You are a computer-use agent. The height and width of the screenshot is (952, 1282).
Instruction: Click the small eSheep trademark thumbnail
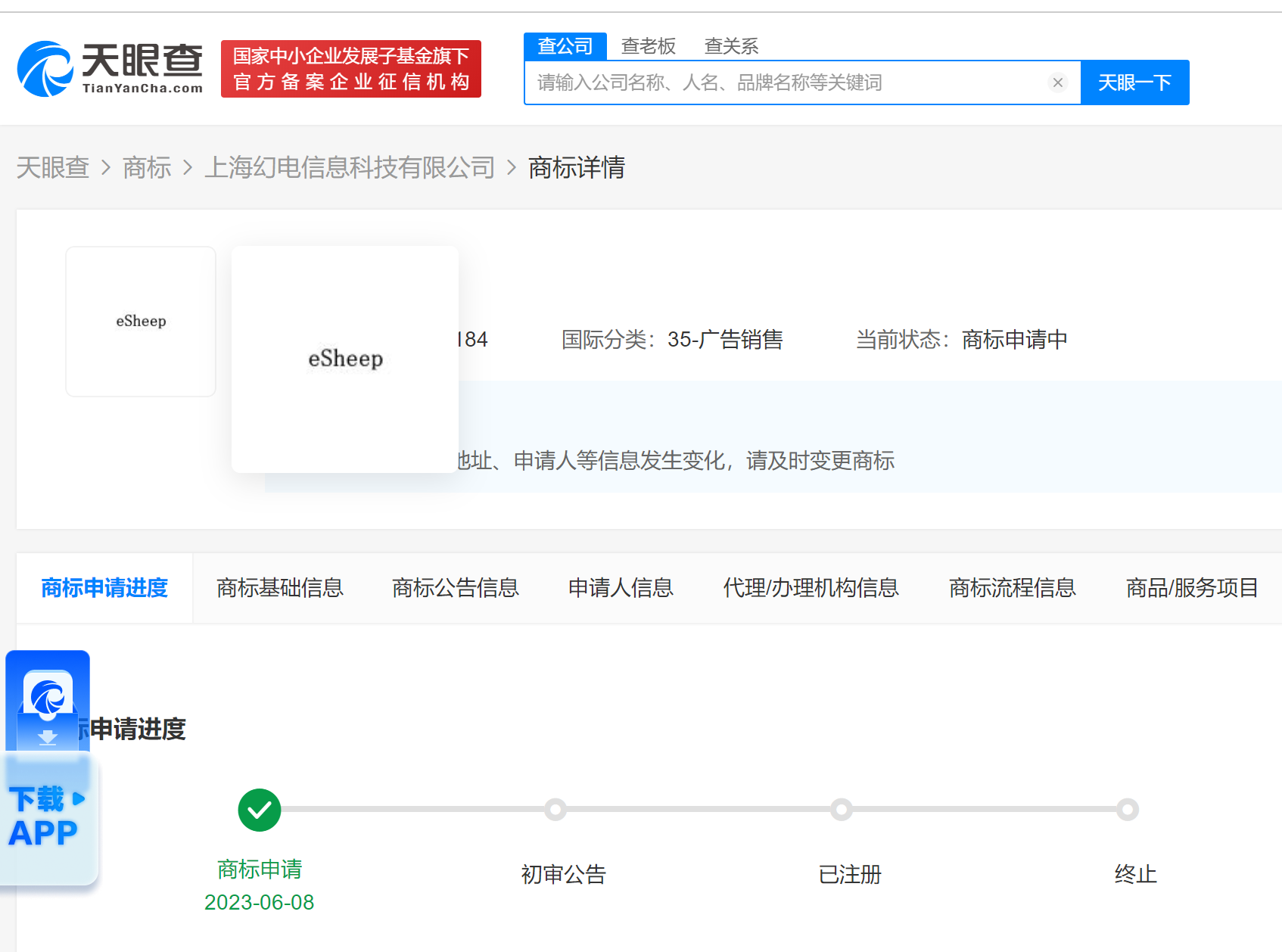[x=141, y=322]
